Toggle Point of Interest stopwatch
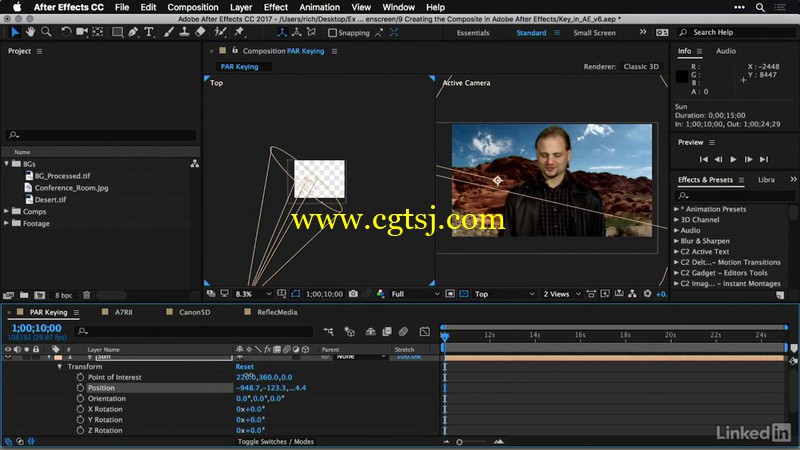Viewport: 800px width, 450px height. [x=80, y=377]
